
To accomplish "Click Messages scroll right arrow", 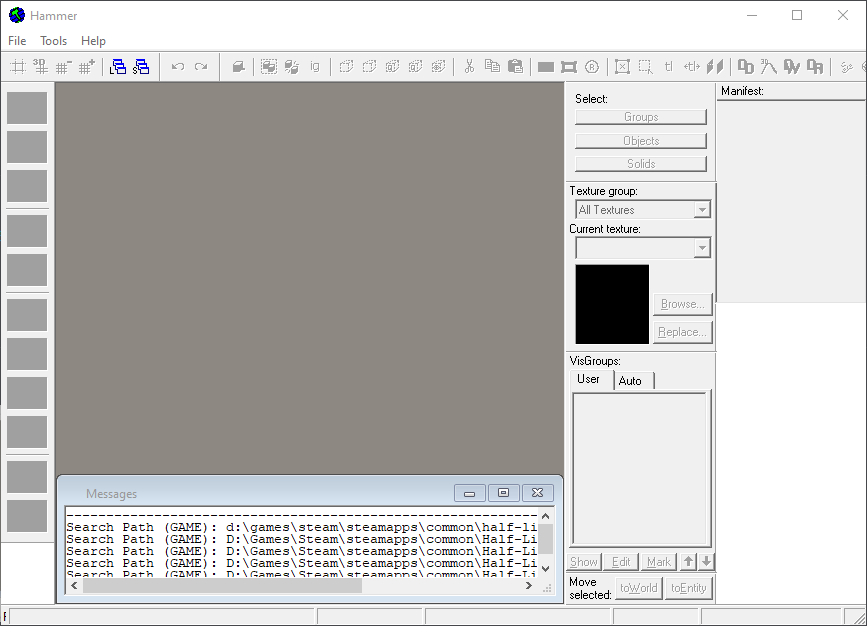I will 529,586.
